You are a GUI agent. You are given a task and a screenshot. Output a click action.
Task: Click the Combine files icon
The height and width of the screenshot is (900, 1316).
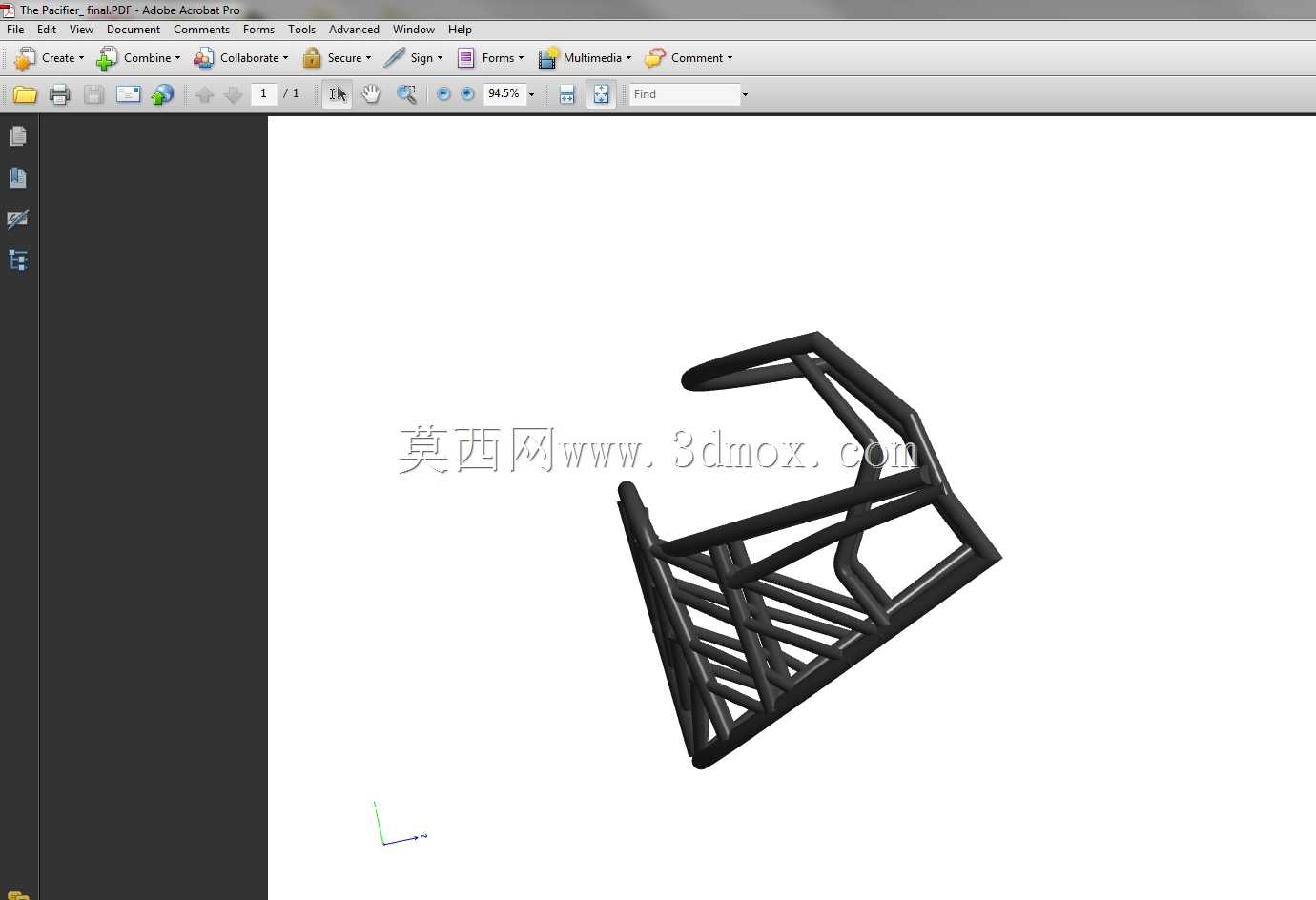pyautogui.click(x=107, y=58)
